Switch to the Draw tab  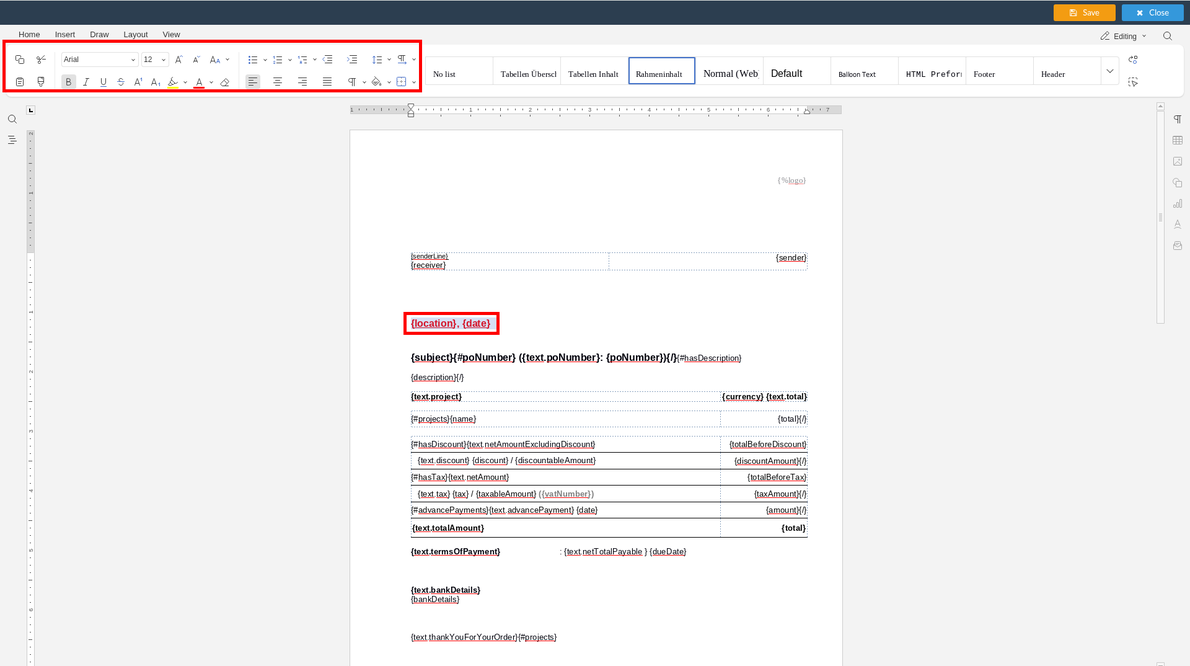pyautogui.click(x=99, y=34)
